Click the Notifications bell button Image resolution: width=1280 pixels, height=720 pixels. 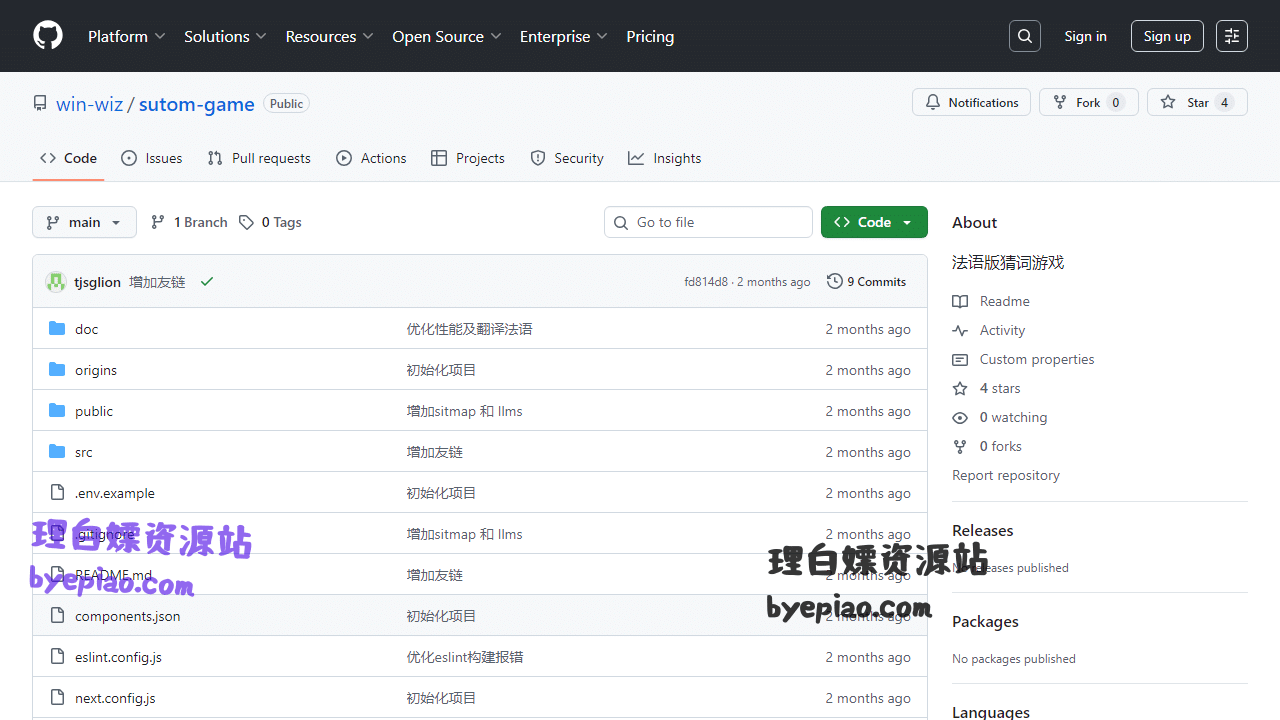click(971, 102)
